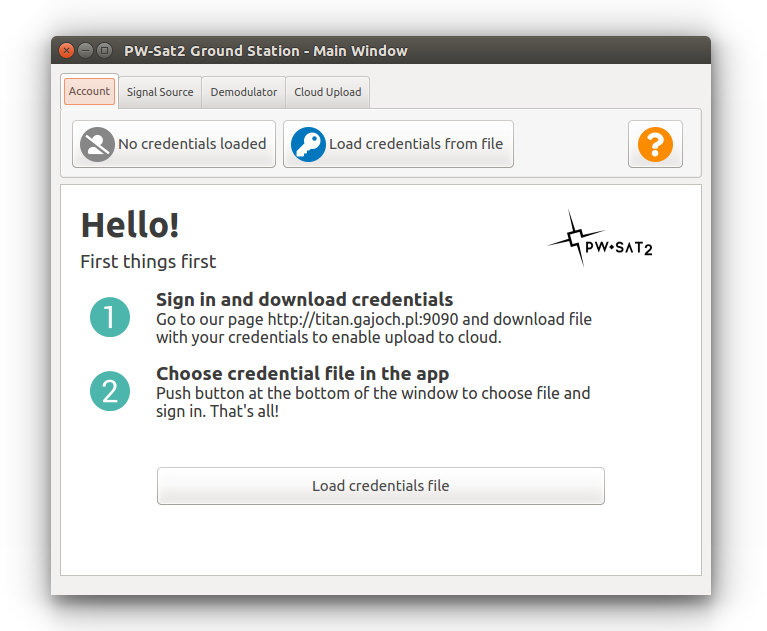The height and width of the screenshot is (631, 767).
Task: Click the green step 2 circle
Action: (110, 391)
